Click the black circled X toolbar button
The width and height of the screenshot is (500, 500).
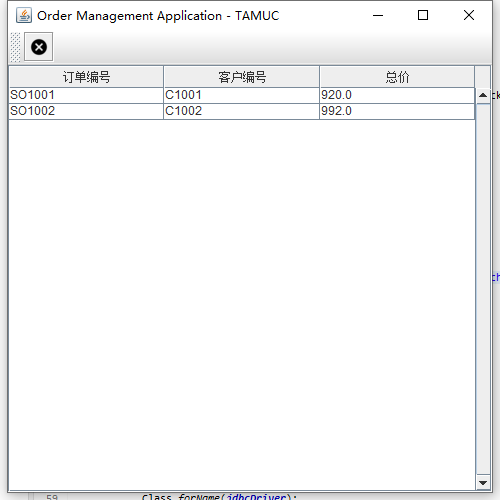click(x=39, y=47)
